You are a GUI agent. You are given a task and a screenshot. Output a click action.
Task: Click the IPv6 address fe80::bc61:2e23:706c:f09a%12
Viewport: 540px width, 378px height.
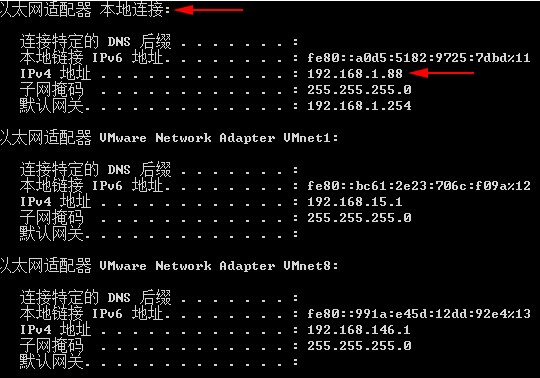(419, 186)
